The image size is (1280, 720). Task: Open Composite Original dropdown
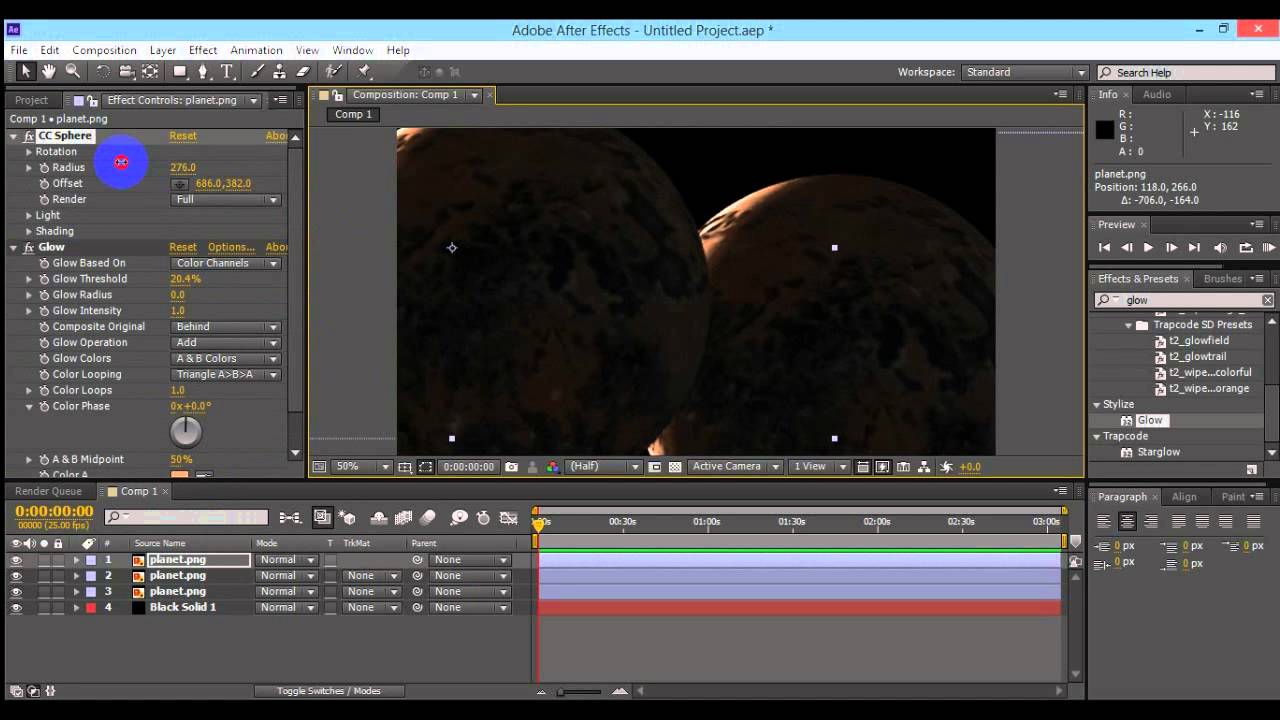point(226,327)
